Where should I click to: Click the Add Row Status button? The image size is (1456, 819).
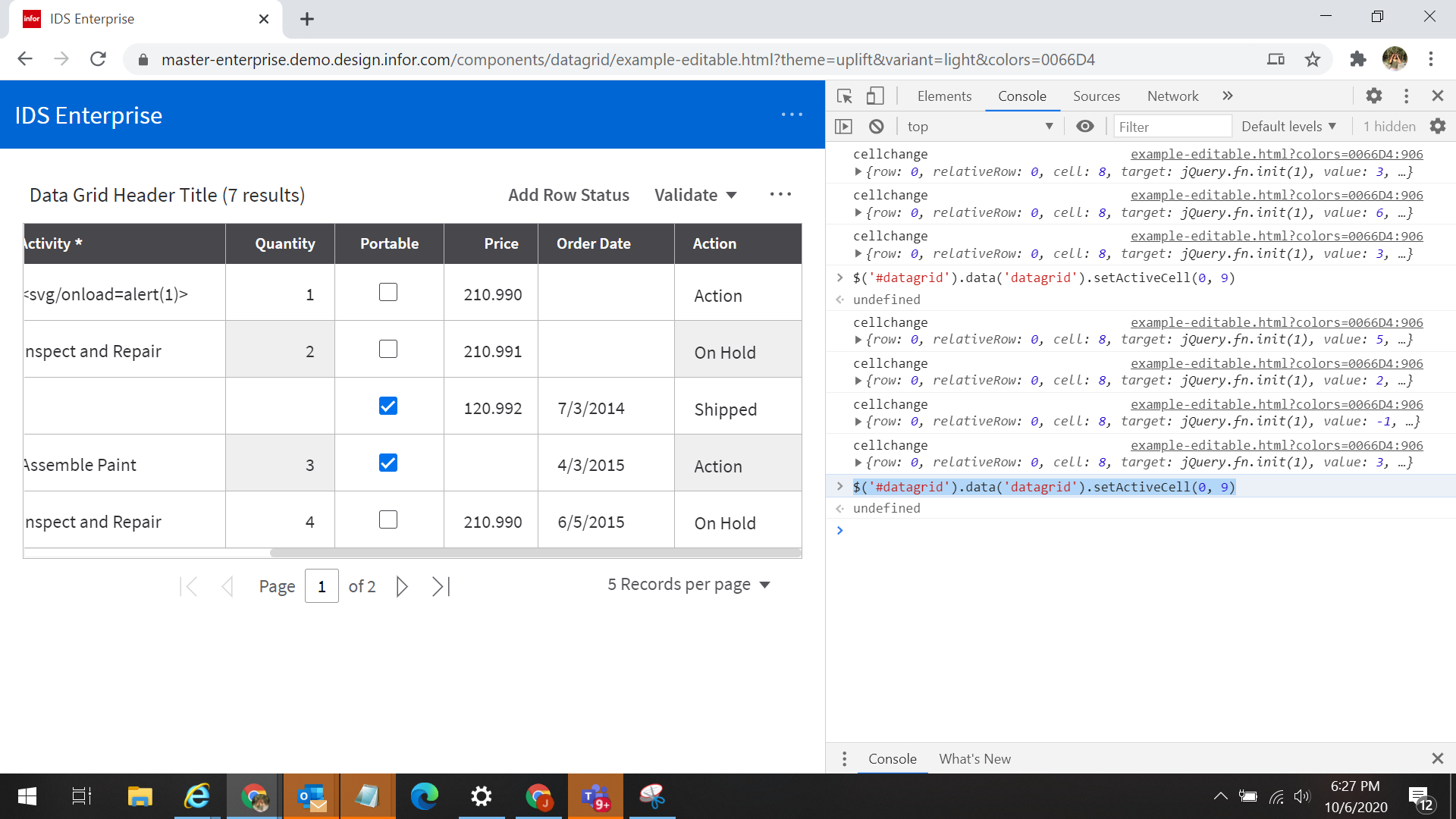(x=569, y=195)
